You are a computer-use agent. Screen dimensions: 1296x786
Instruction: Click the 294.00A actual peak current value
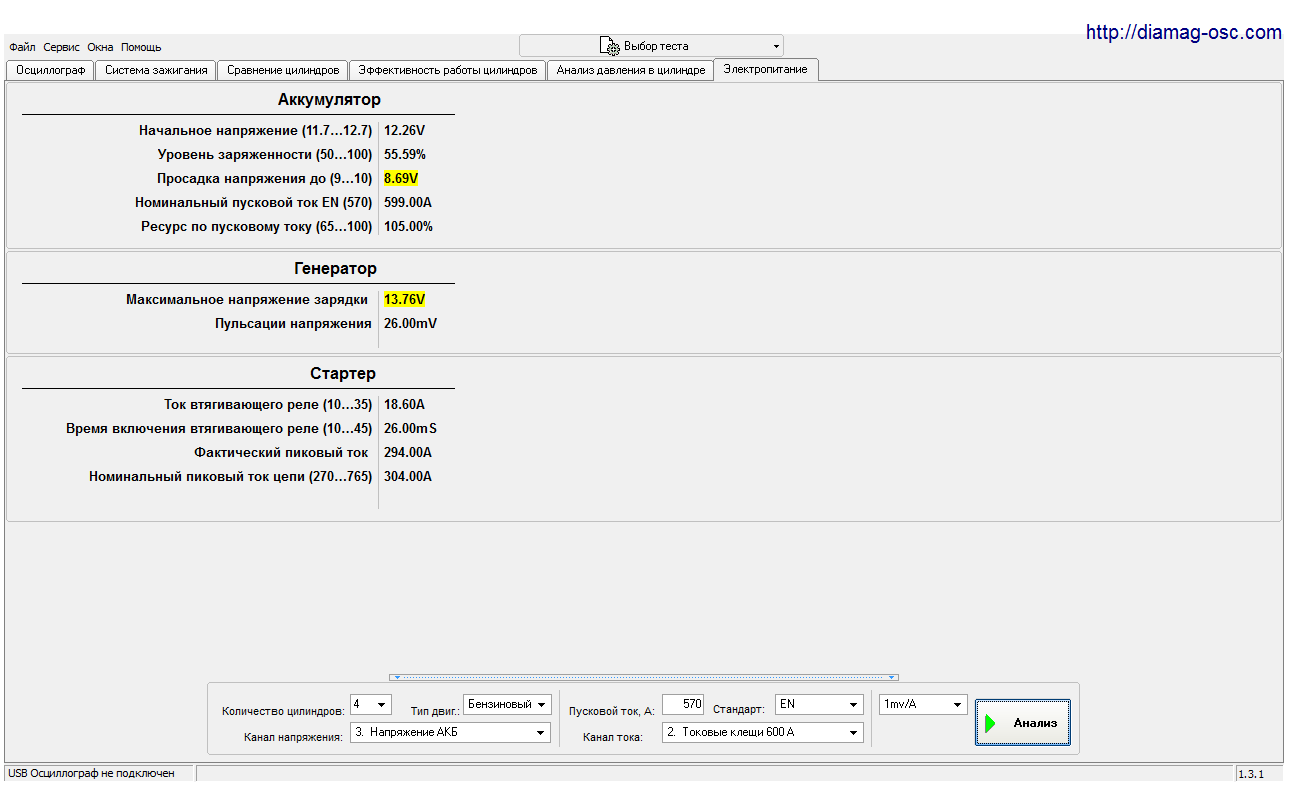408,453
